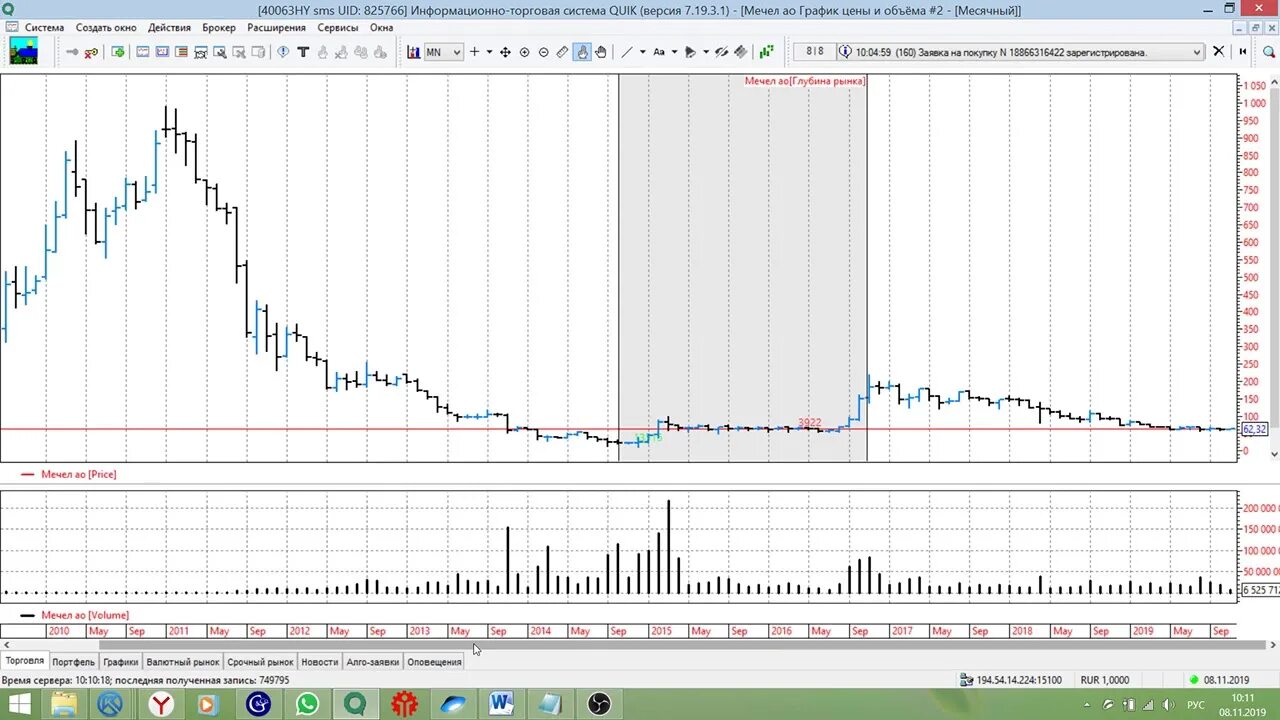Close the message bar with the X icon
This screenshot has height=720, width=1280.
point(1218,52)
